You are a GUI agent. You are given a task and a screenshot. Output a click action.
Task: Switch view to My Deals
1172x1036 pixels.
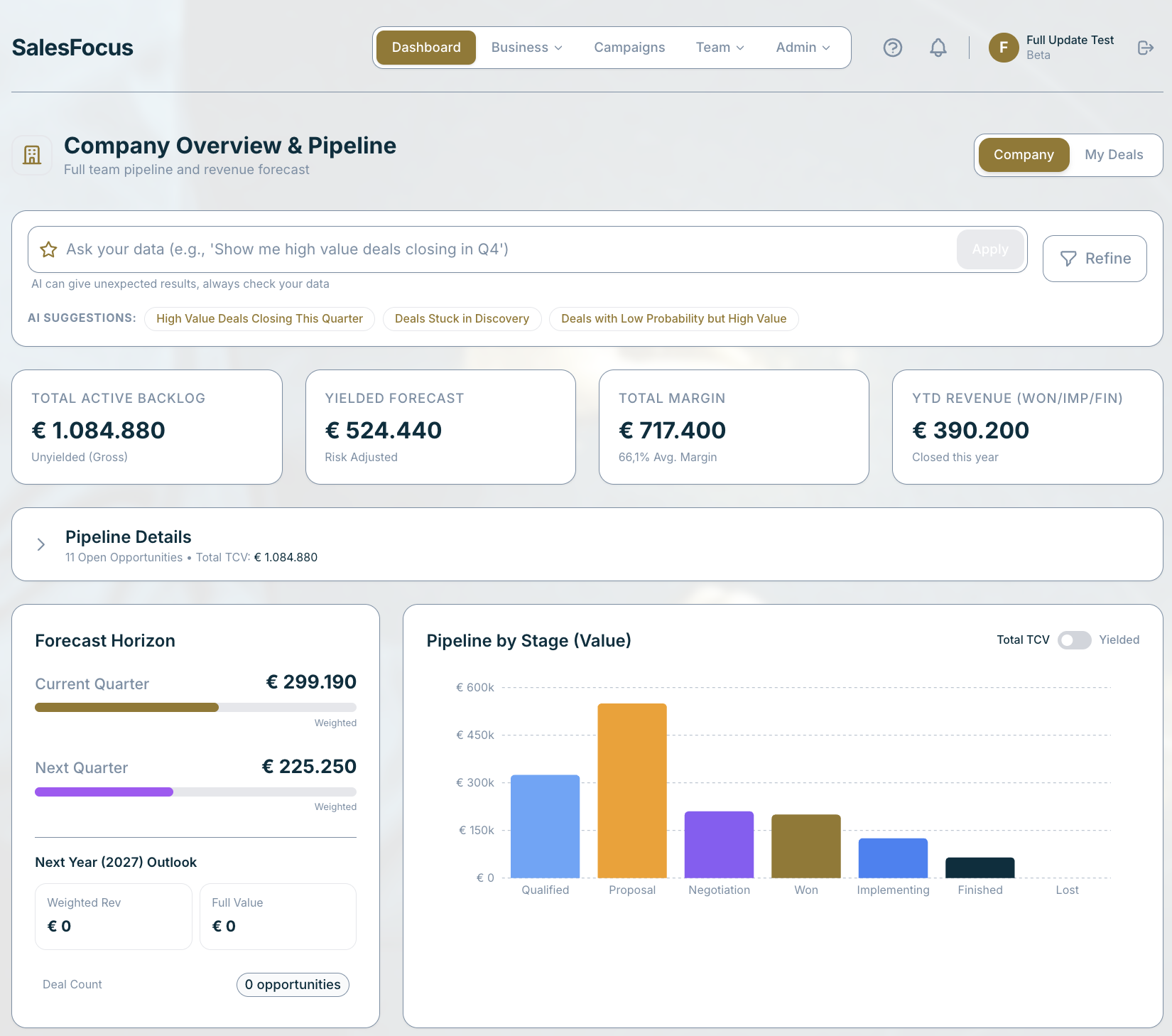[x=1114, y=155]
